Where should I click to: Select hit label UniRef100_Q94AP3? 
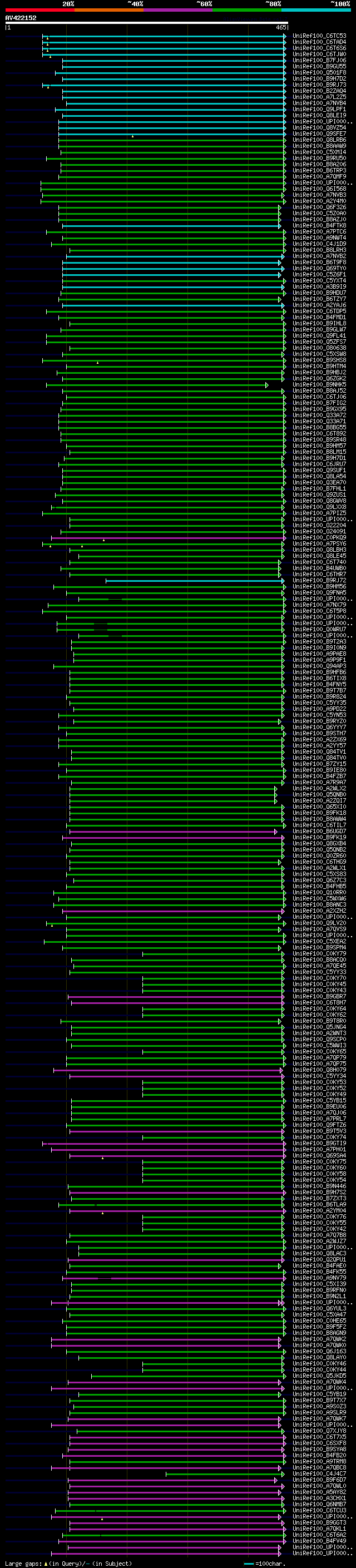pyautogui.click(x=319, y=666)
